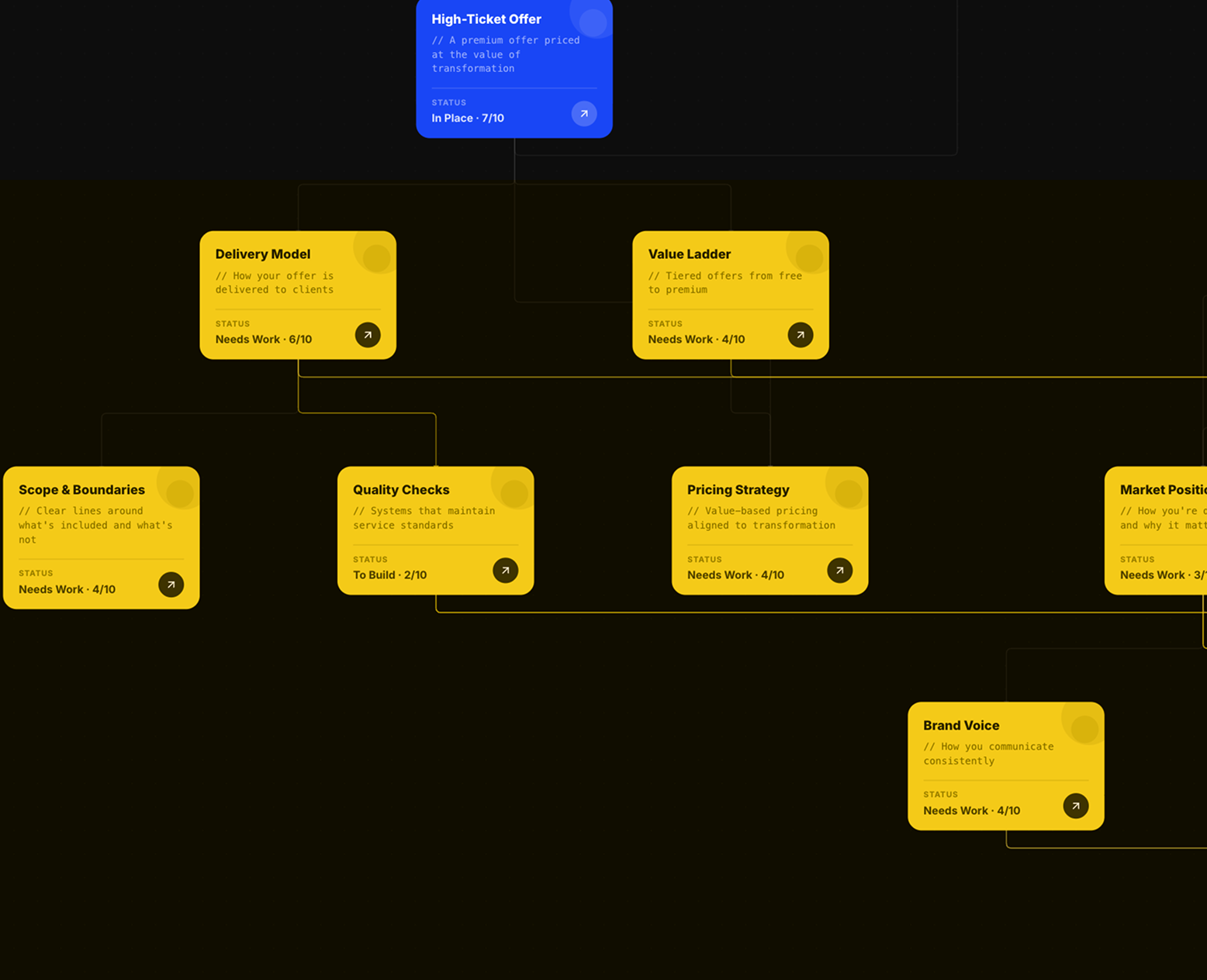Select the partially visible Market Positioning card
1207x980 pixels.
(x=1156, y=530)
